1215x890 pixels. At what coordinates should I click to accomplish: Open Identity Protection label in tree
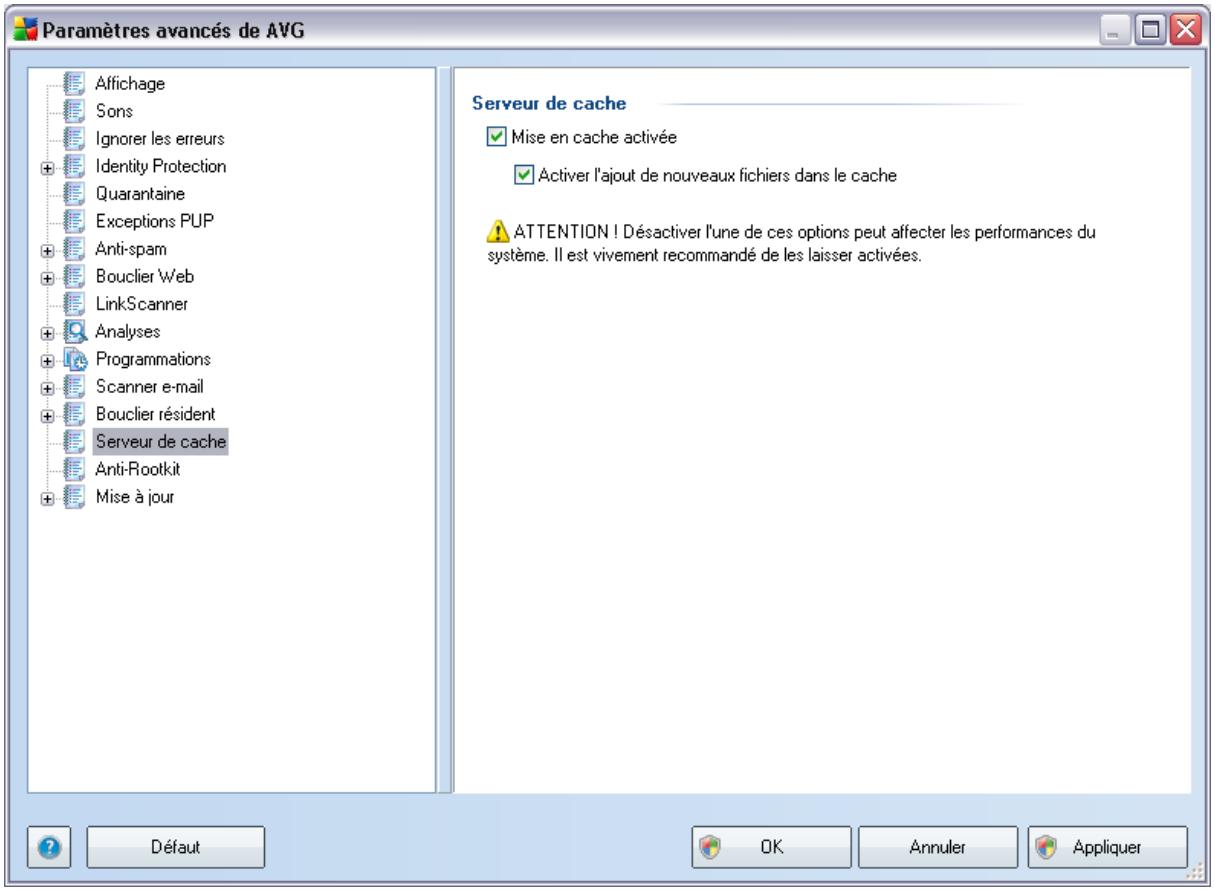[160, 165]
